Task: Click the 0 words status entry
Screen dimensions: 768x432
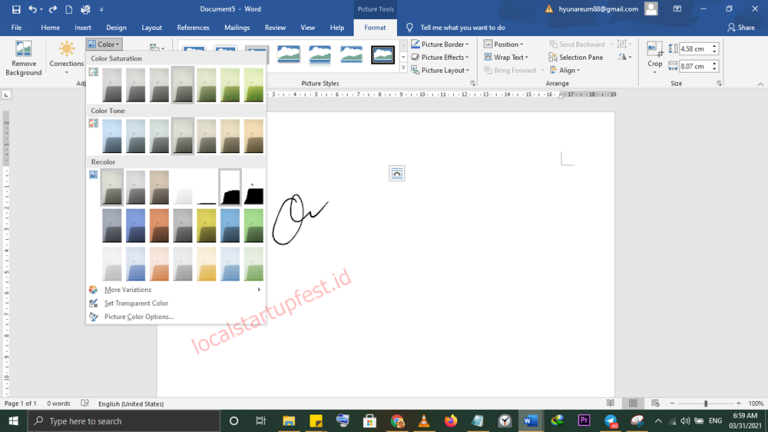Action: pos(58,404)
